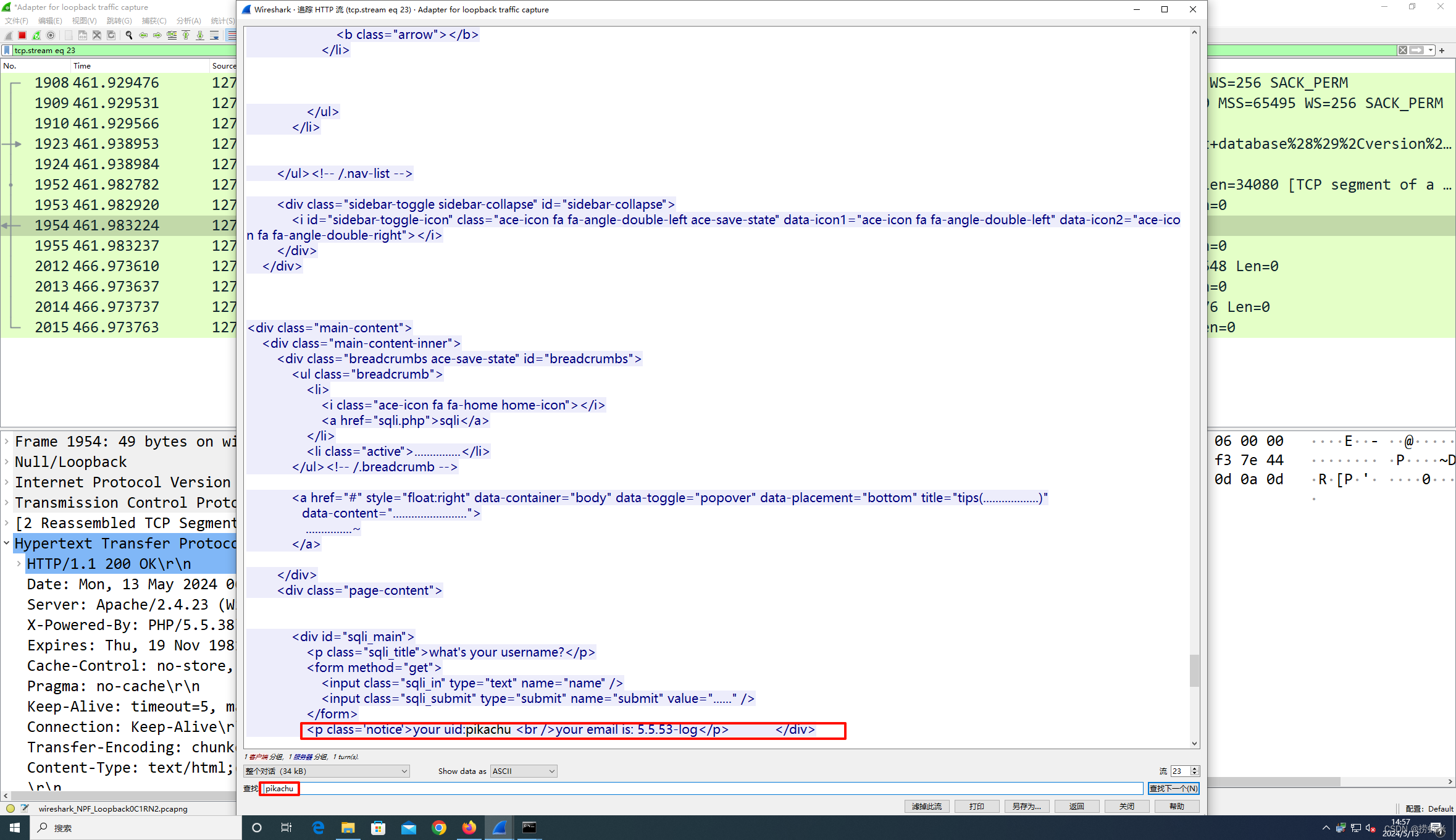1456x840 pixels.
Task: Open expert information status circle icon
Action: (x=10, y=808)
